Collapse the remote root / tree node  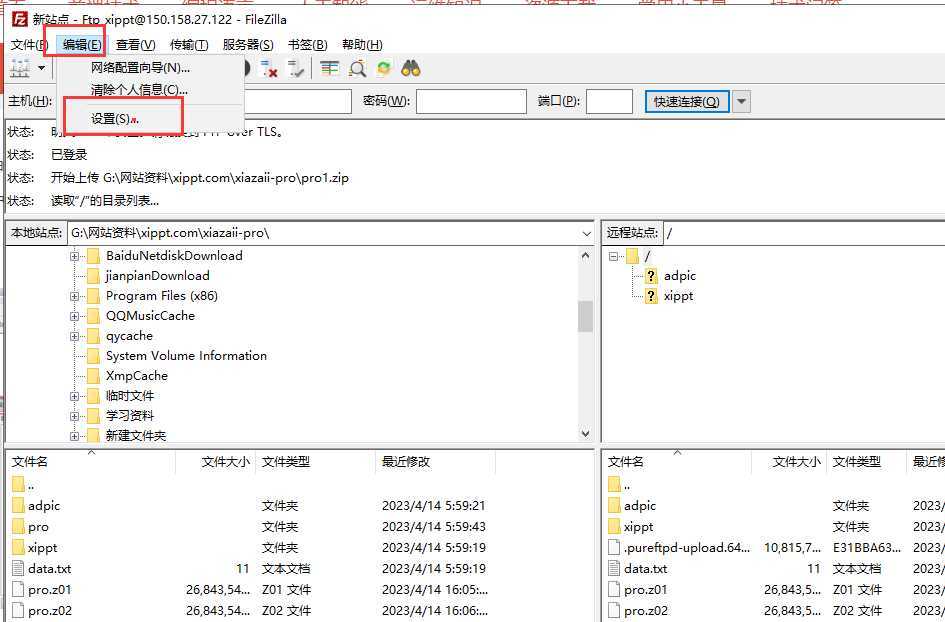point(613,256)
